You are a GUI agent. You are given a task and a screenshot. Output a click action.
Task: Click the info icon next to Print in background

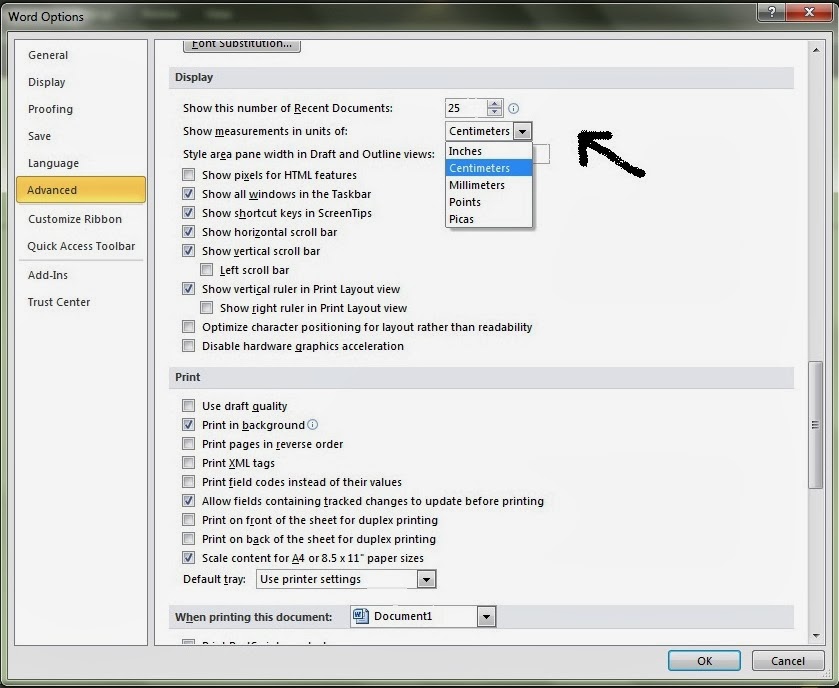click(313, 425)
